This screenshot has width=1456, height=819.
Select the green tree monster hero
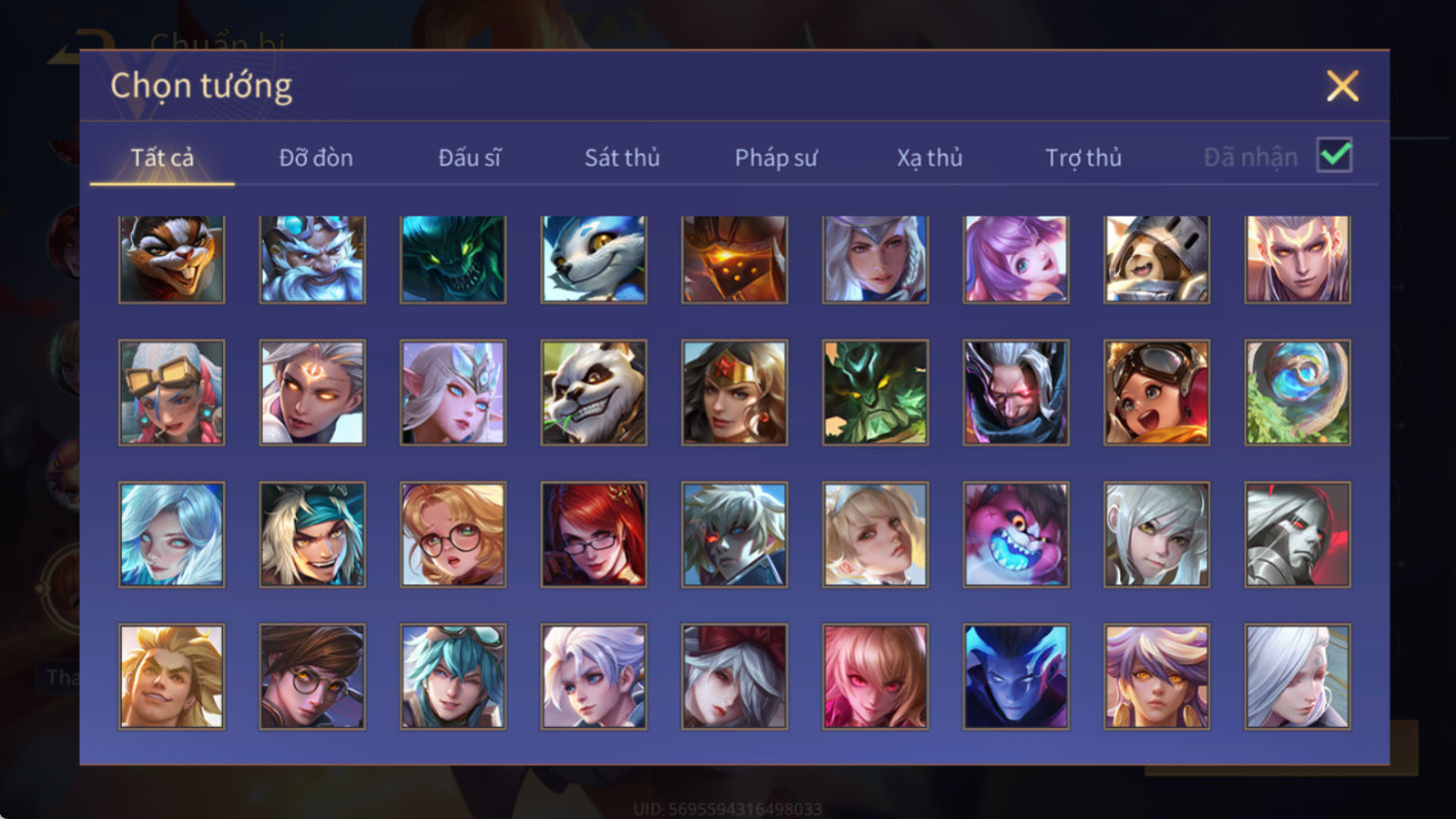(875, 393)
